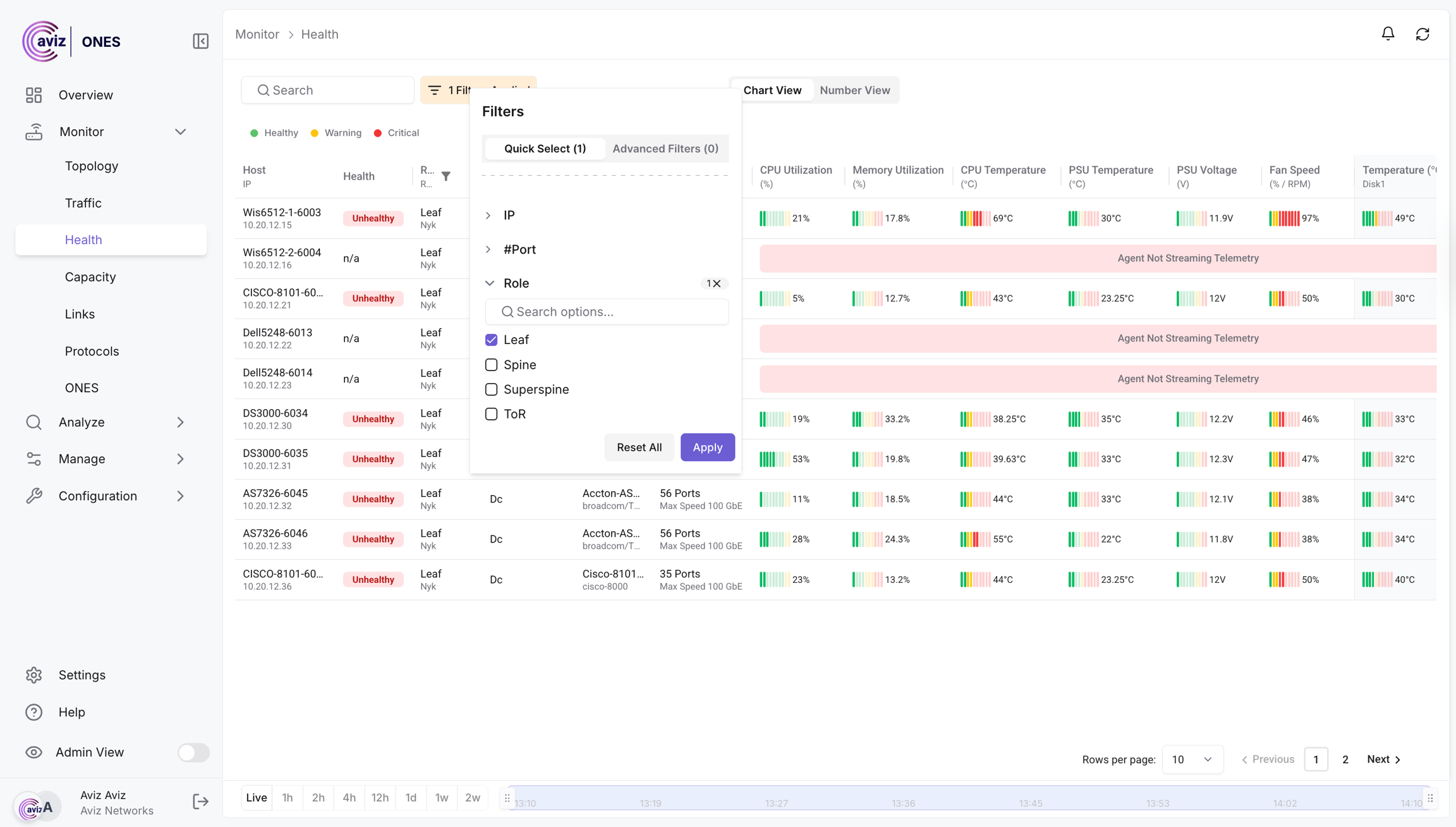
Task: Switch to Advanced Filters tab
Action: click(x=665, y=149)
